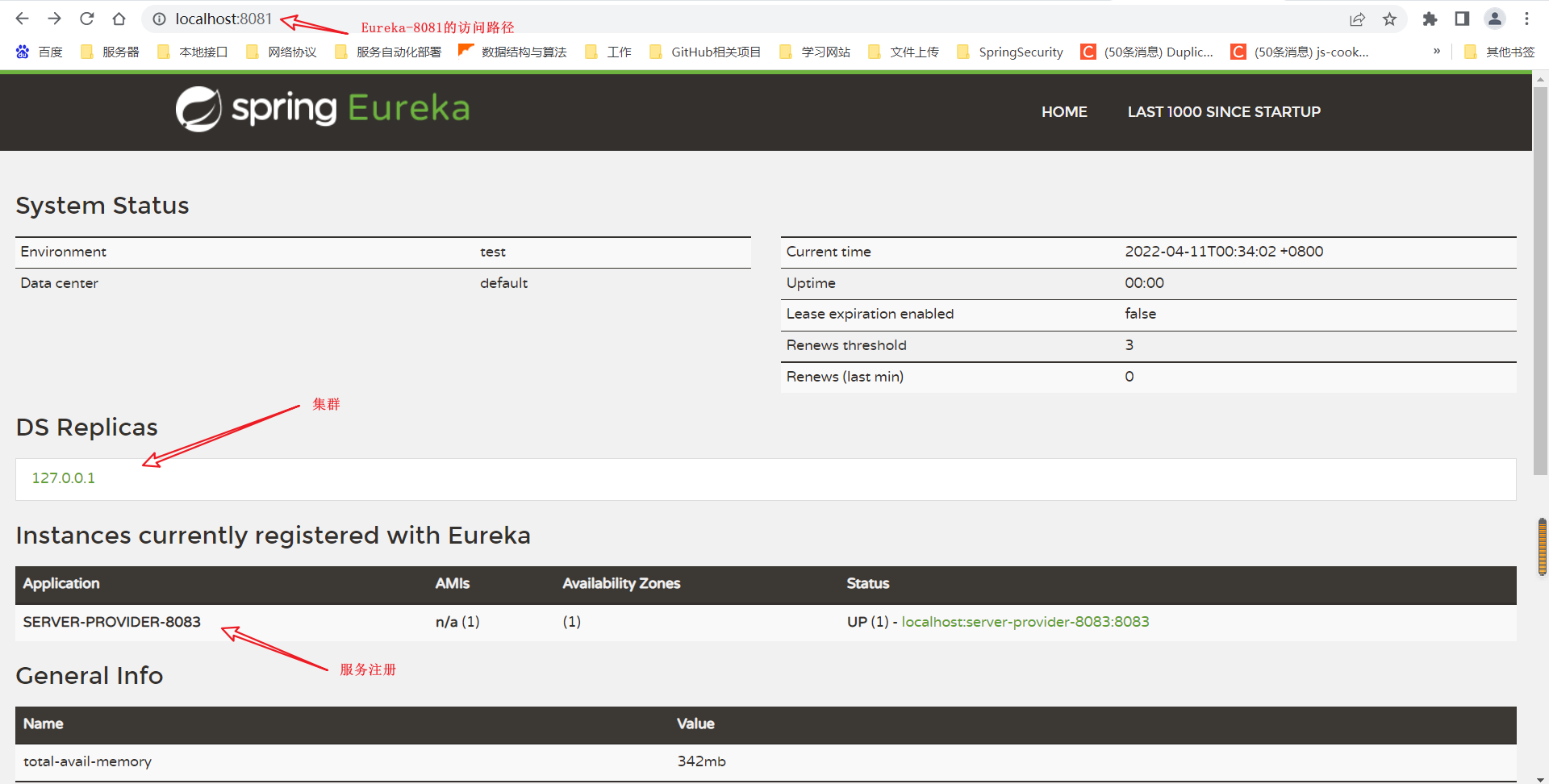Open localhost:server-provider-8083:8083 instance link

[x=1025, y=622]
